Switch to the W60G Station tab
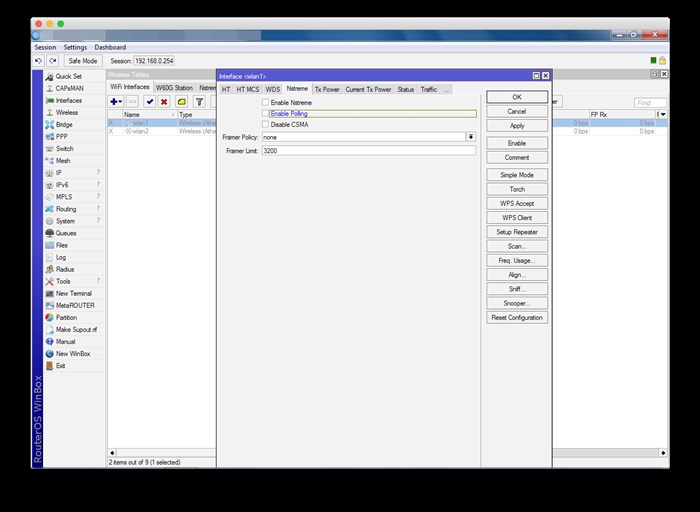The height and width of the screenshot is (512, 700). (x=174, y=87)
